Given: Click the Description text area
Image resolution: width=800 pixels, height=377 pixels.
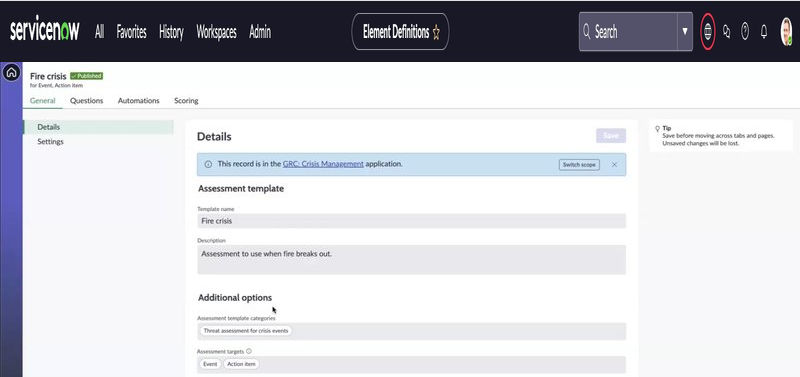Looking at the screenshot, I should [x=411, y=260].
